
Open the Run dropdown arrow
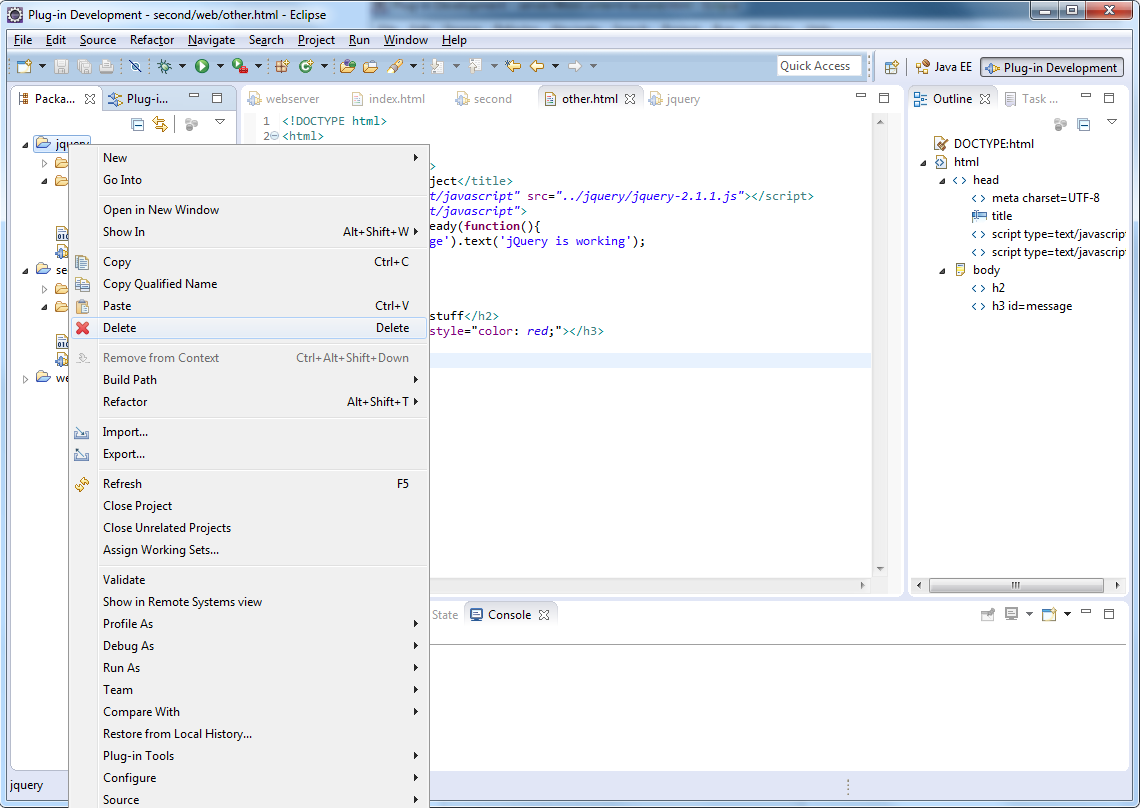click(220, 66)
